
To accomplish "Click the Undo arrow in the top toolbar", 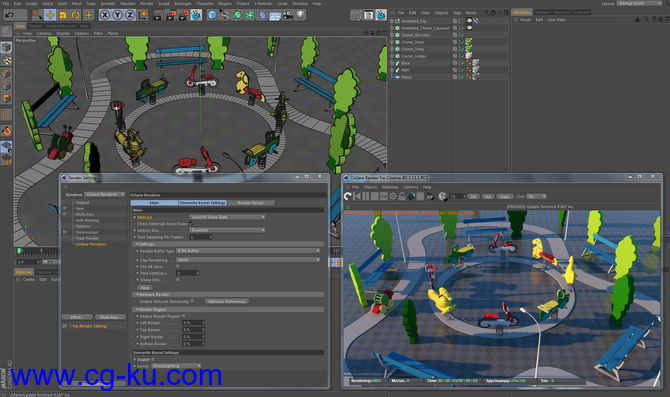I will coord(9,15).
